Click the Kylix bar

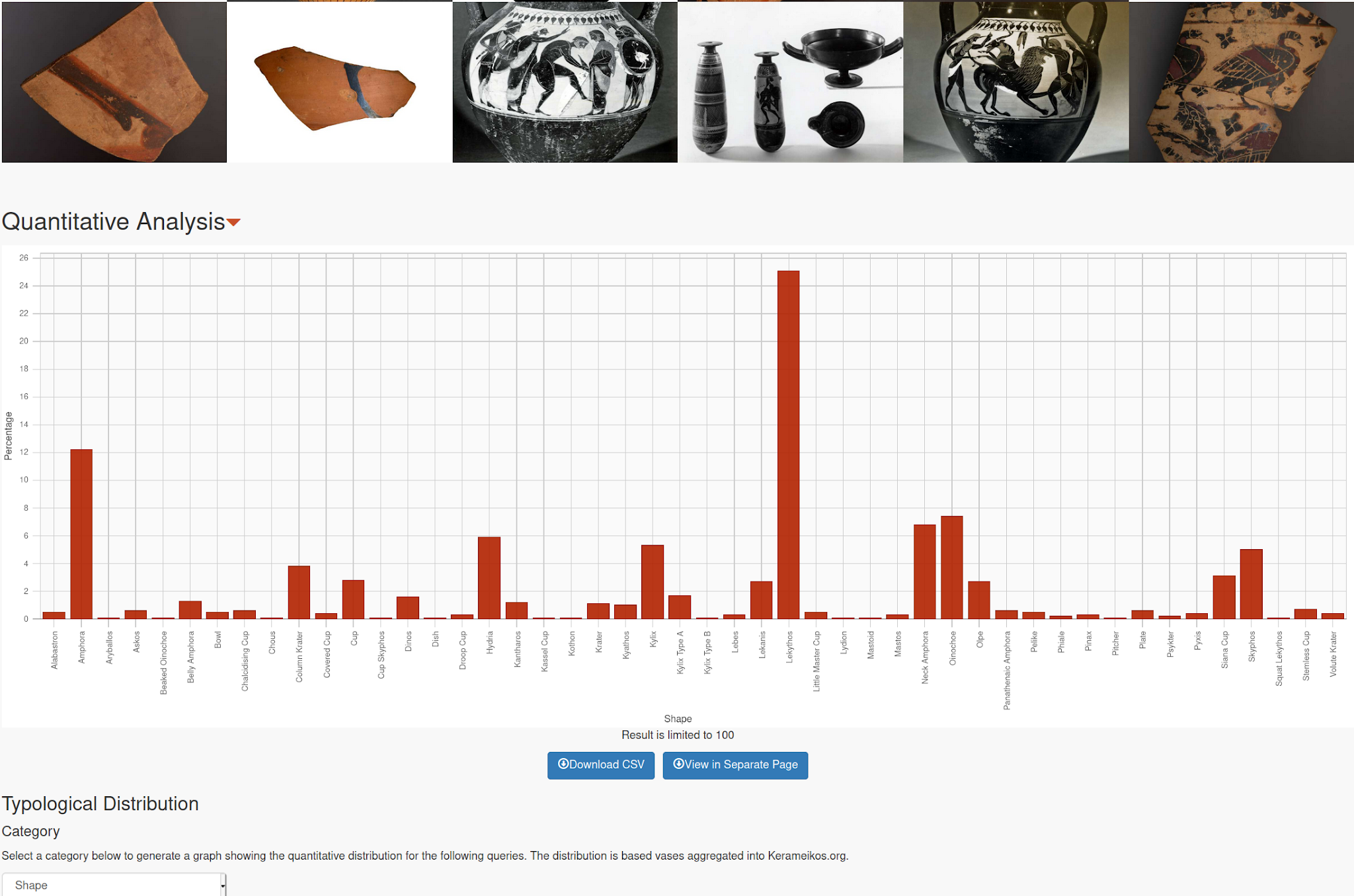[x=653, y=581]
